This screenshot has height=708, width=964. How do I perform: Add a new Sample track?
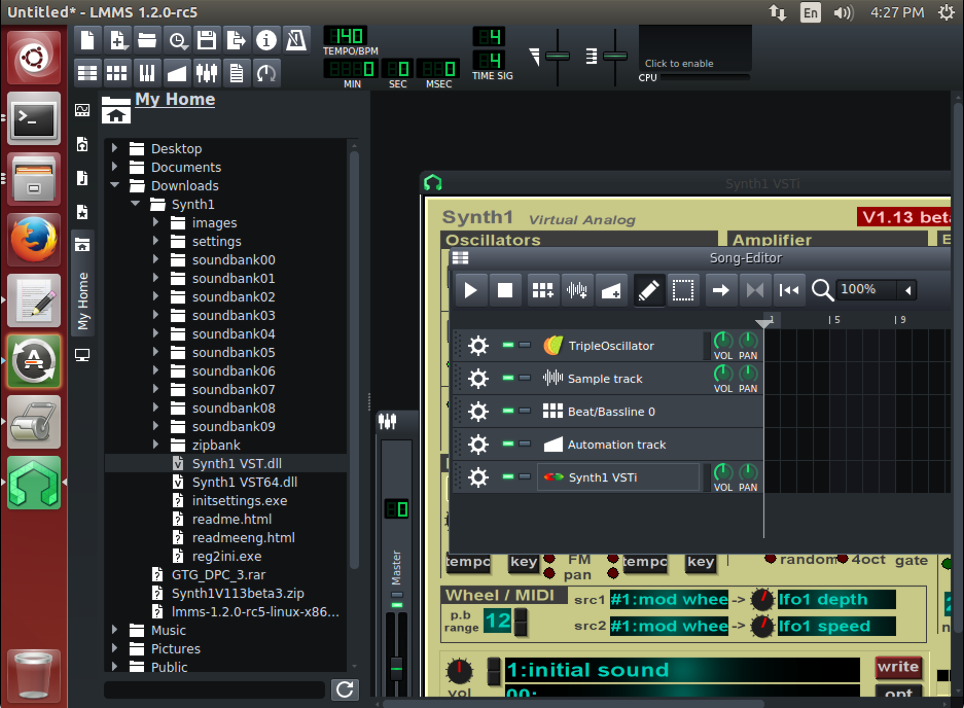coord(577,290)
